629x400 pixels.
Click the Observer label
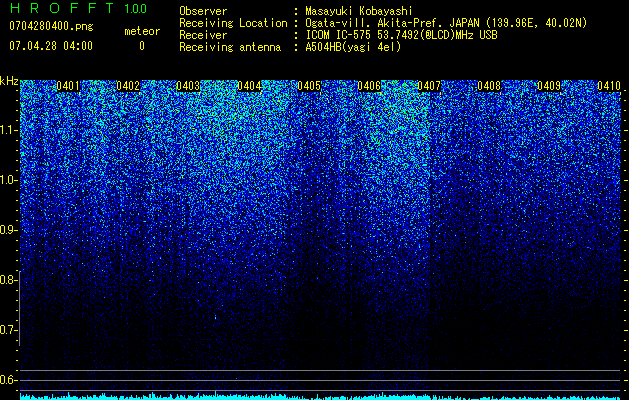click(203, 11)
